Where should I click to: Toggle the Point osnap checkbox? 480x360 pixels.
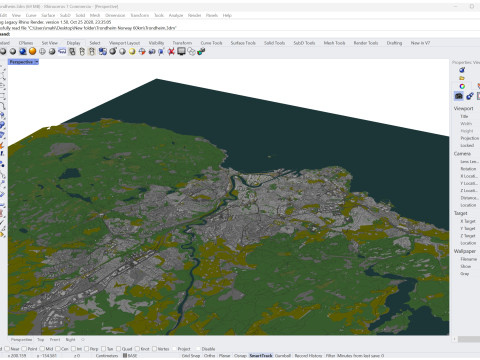point(24,349)
